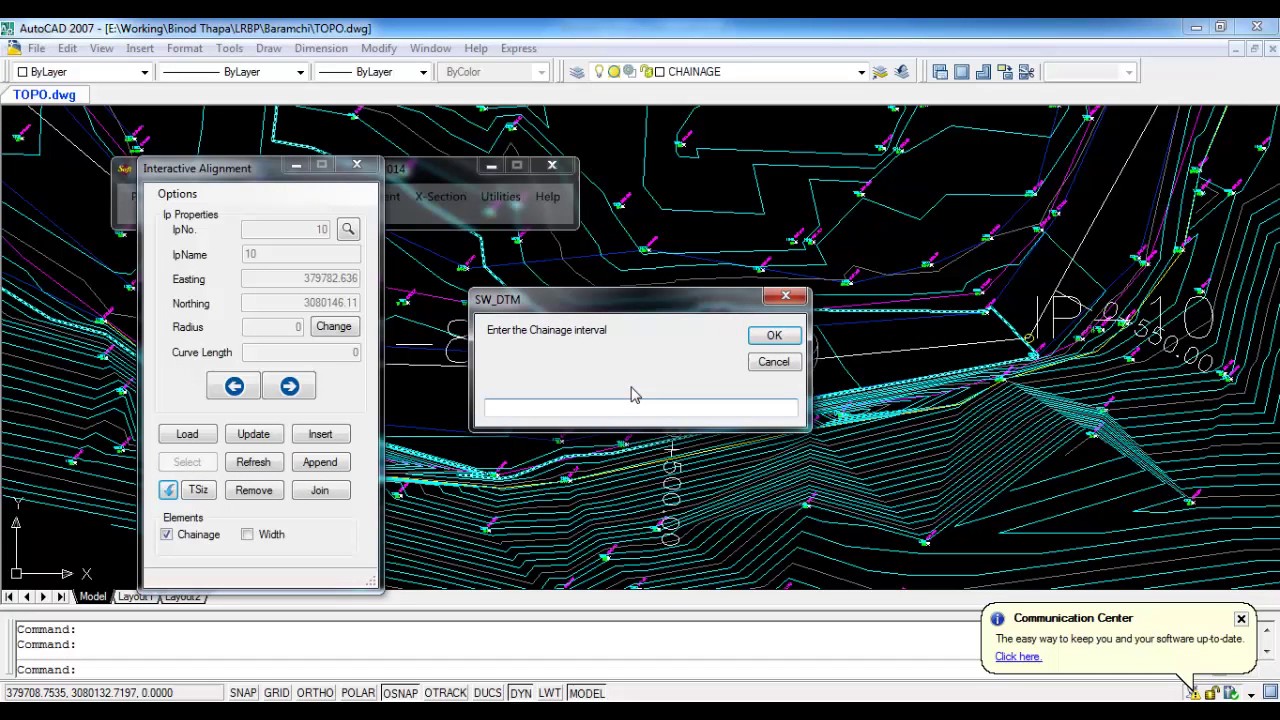Toggle POLAR tracking in status bar
Image resolution: width=1280 pixels, height=720 pixels.
click(x=358, y=693)
